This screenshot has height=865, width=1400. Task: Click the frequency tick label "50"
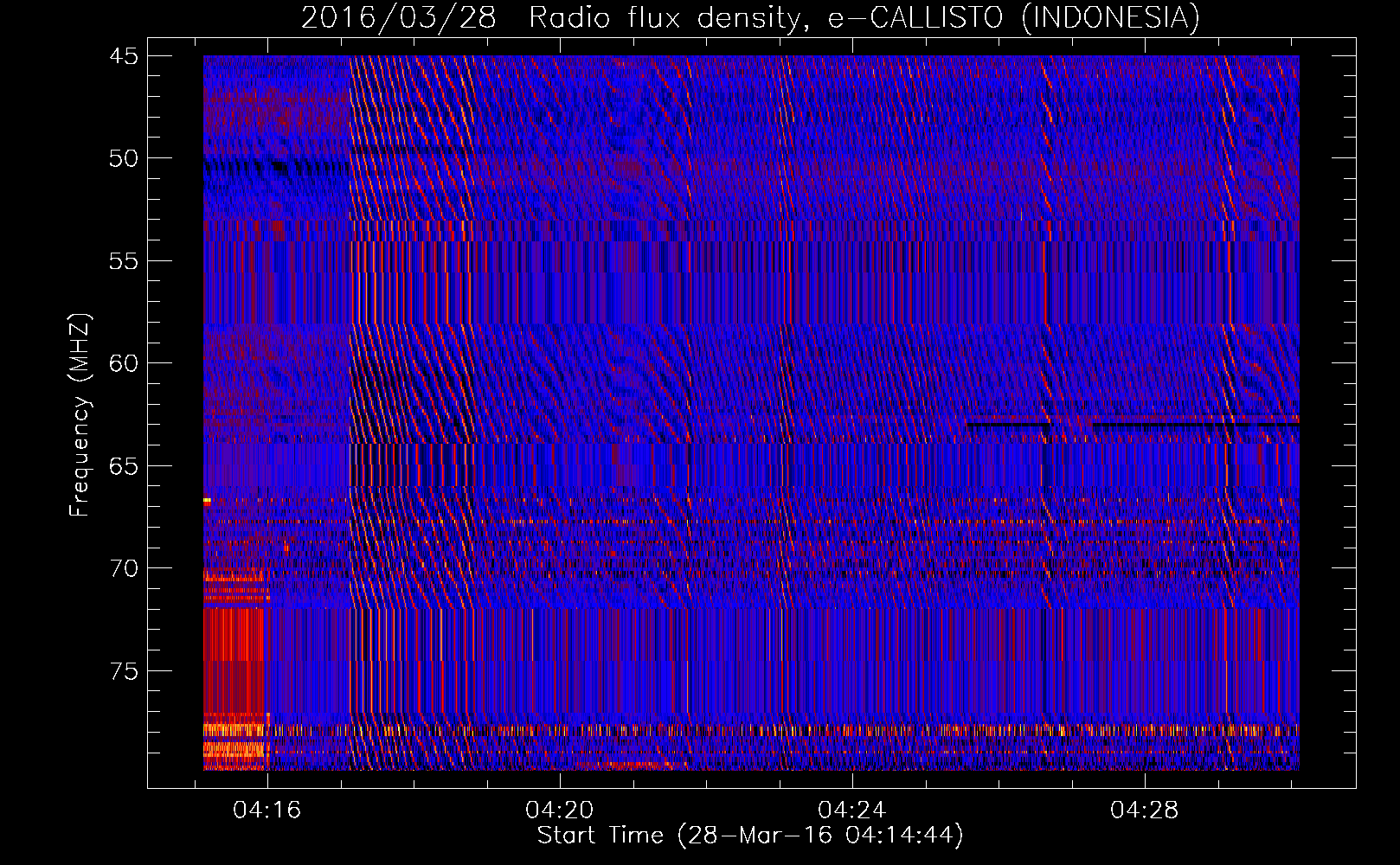click(x=124, y=158)
